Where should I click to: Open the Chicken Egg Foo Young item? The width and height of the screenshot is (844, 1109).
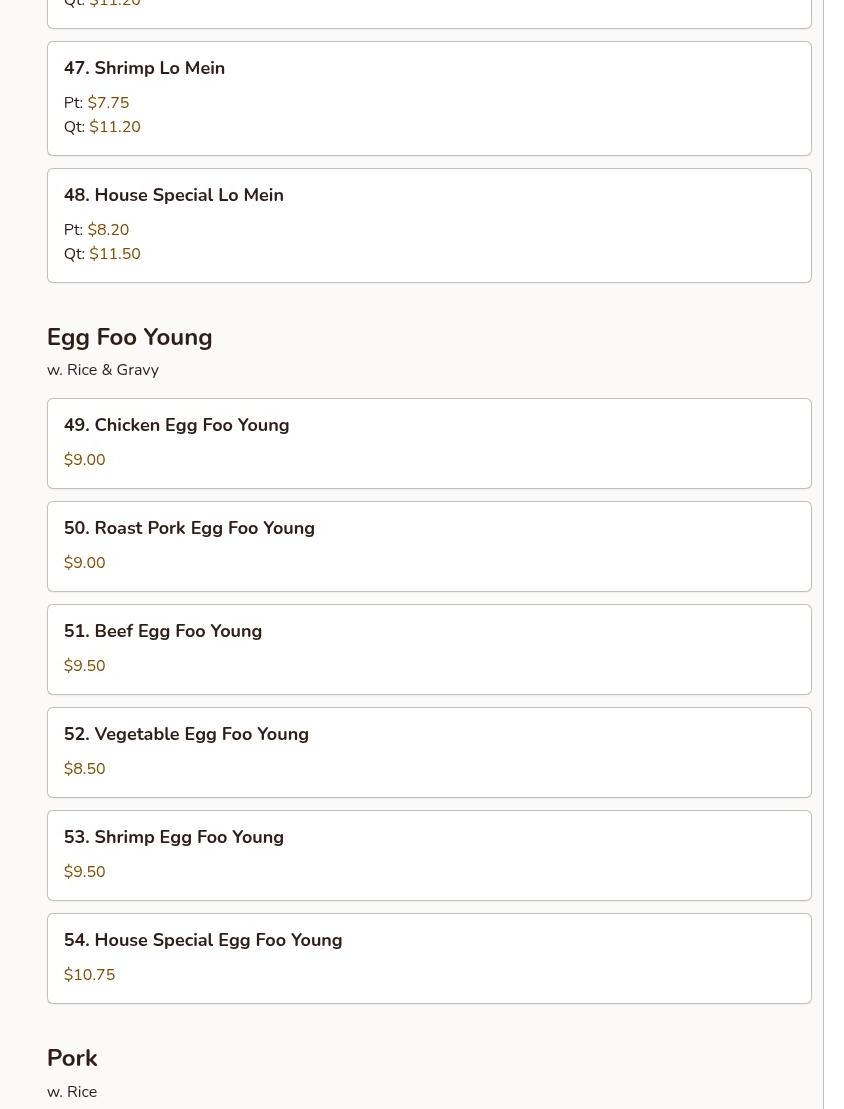coord(176,425)
